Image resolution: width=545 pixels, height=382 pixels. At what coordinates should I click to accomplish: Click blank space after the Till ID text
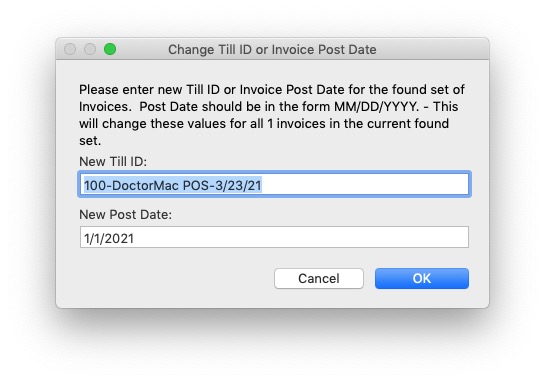pyautogui.click(x=365, y=185)
